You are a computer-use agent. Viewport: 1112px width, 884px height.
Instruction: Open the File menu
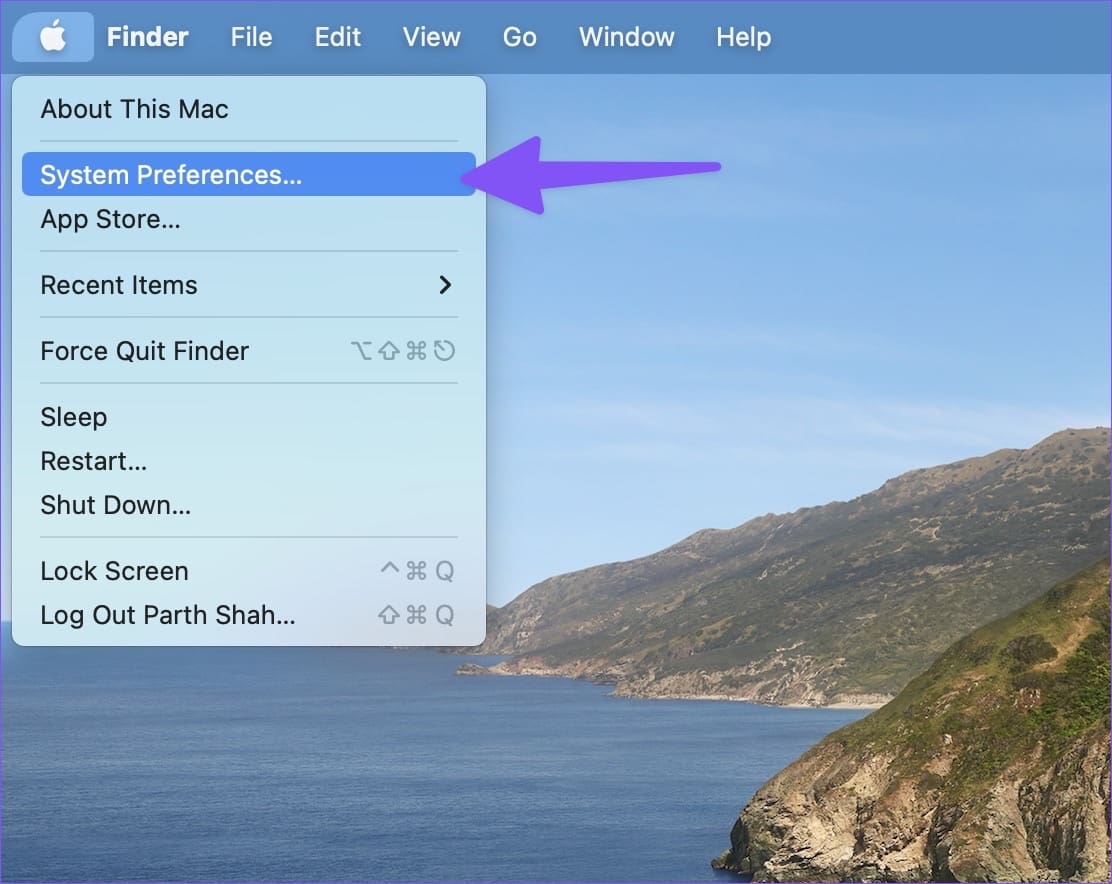(x=251, y=37)
